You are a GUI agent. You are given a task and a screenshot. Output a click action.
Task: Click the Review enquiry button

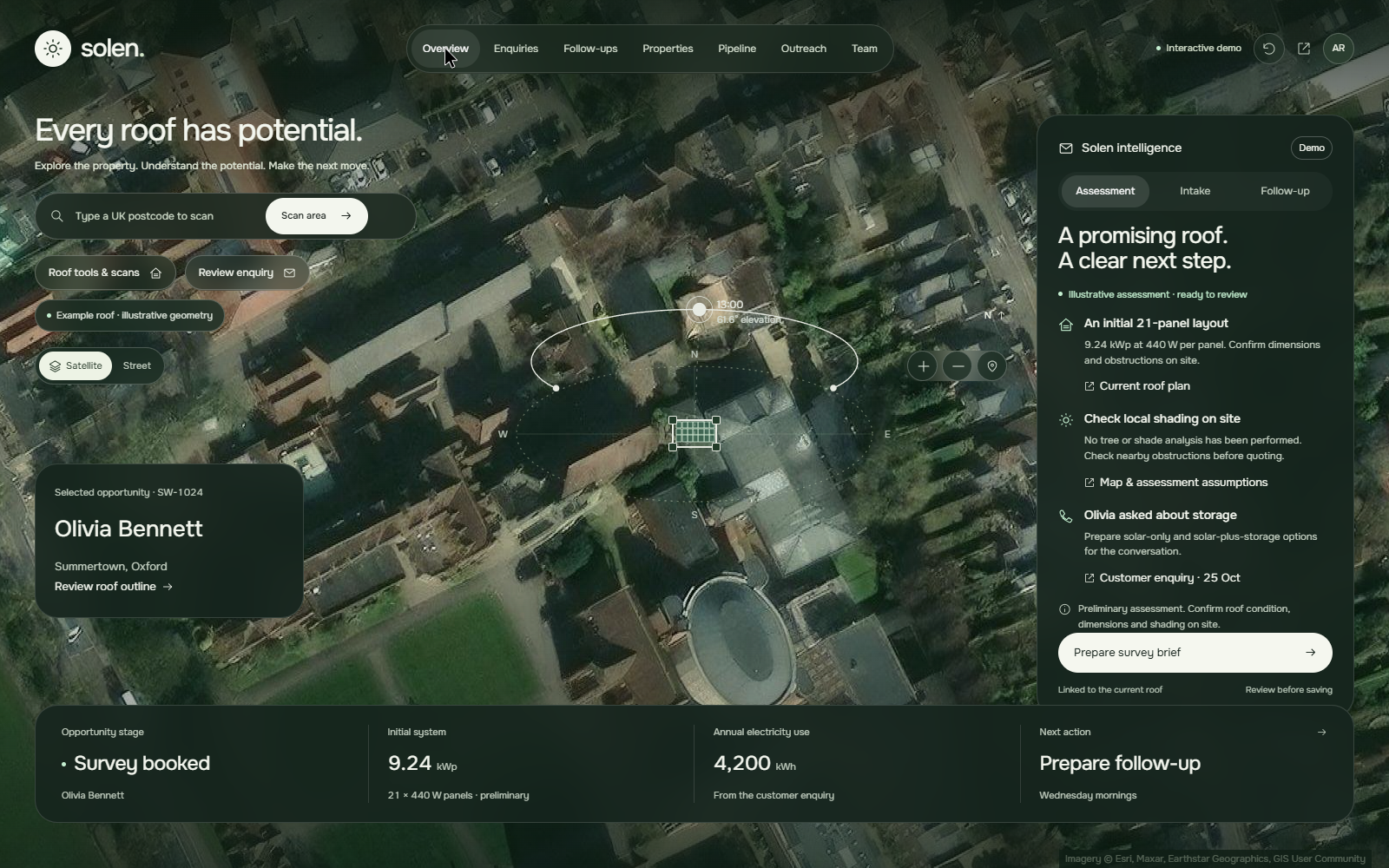[247, 273]
